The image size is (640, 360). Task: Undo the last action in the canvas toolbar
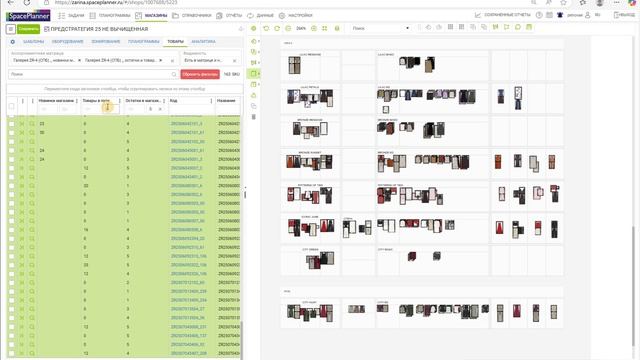pyautogui.click(x=266, y=29)
